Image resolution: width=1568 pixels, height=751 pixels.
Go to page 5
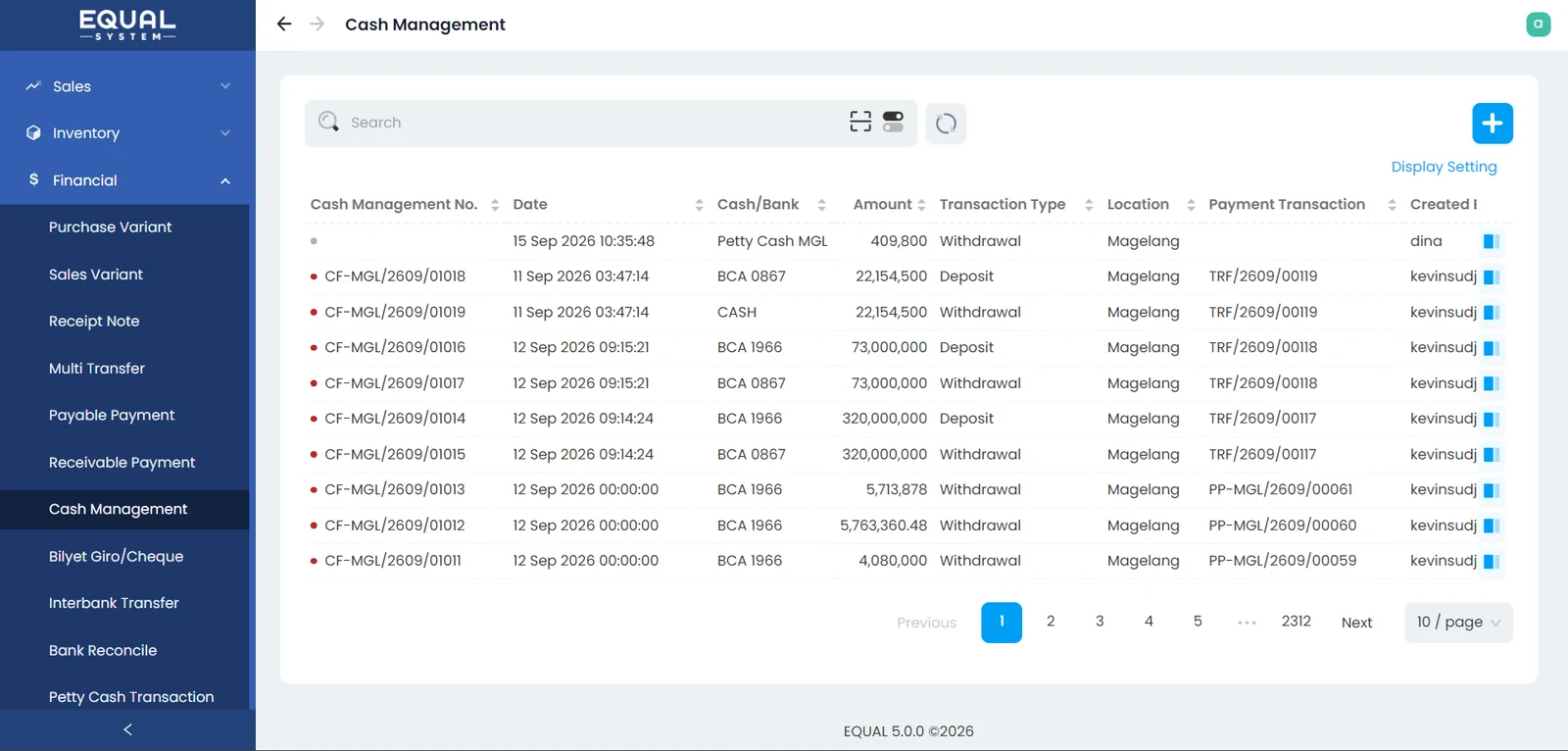click(1198, 622)
